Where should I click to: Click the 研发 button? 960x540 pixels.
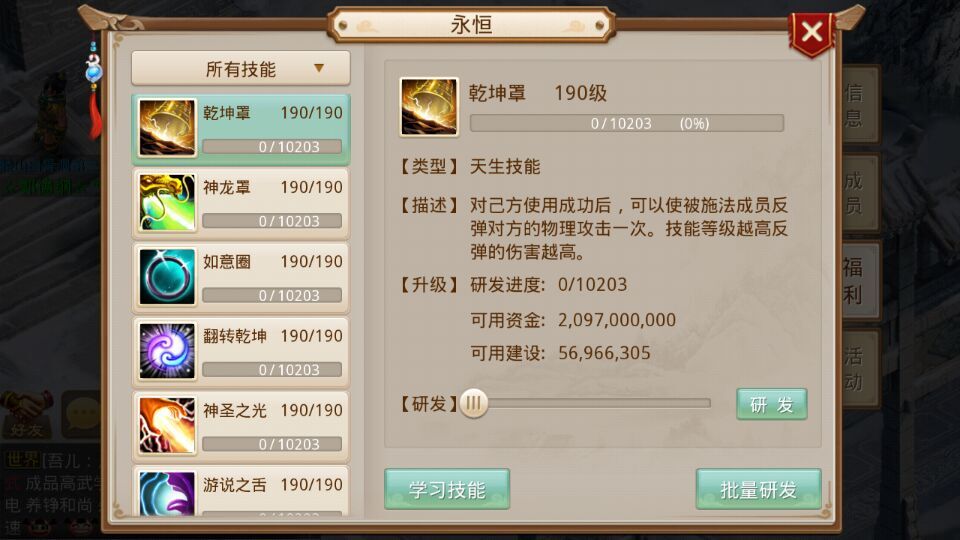pos(771,404)
